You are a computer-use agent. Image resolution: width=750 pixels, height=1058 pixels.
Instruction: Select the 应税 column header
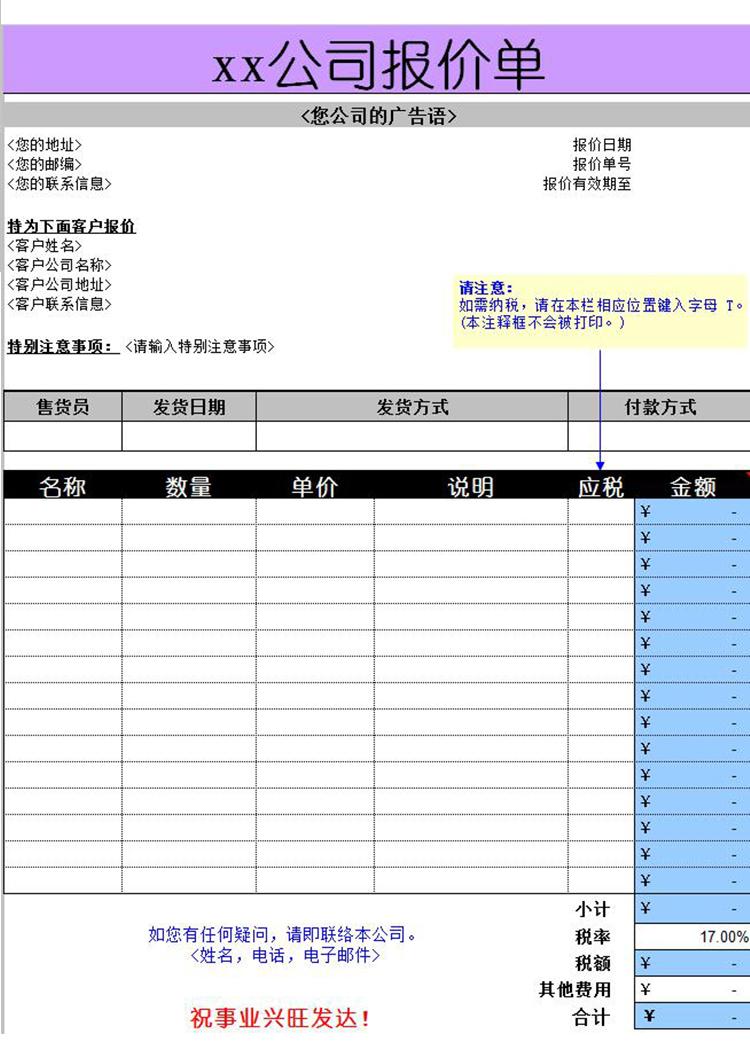pos(601,487)
